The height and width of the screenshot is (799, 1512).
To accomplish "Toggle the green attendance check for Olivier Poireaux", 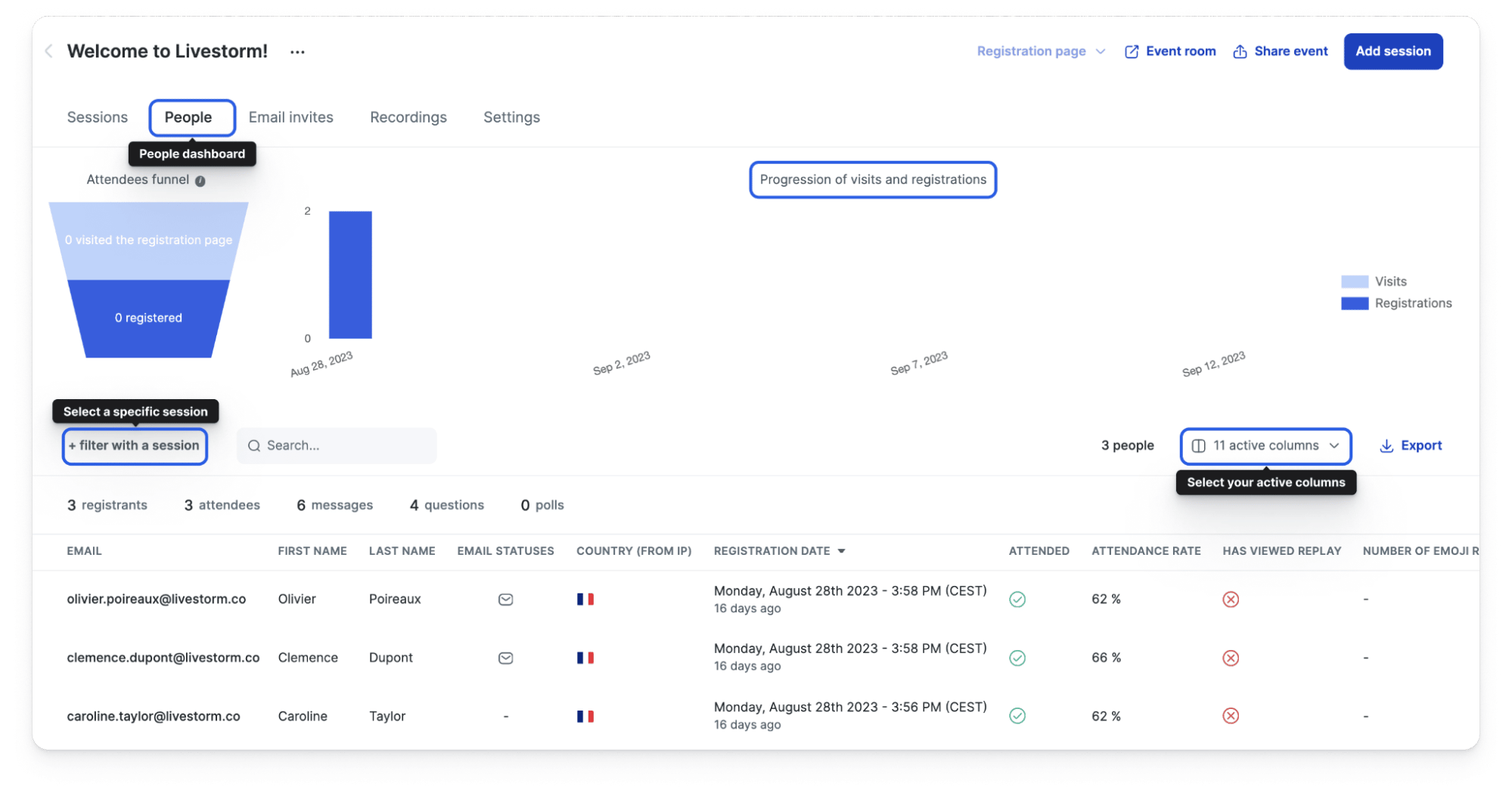I will tap(1017, 599).
